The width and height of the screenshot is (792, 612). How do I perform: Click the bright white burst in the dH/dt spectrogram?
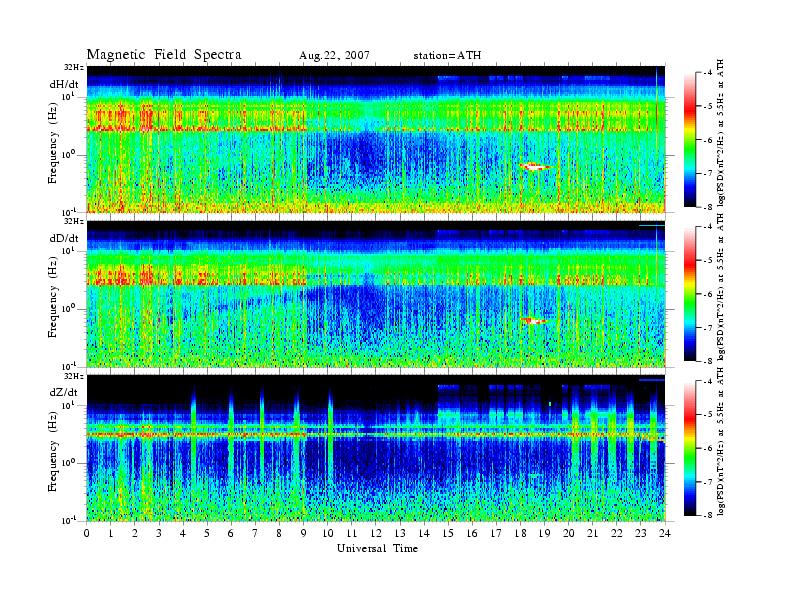535,166
